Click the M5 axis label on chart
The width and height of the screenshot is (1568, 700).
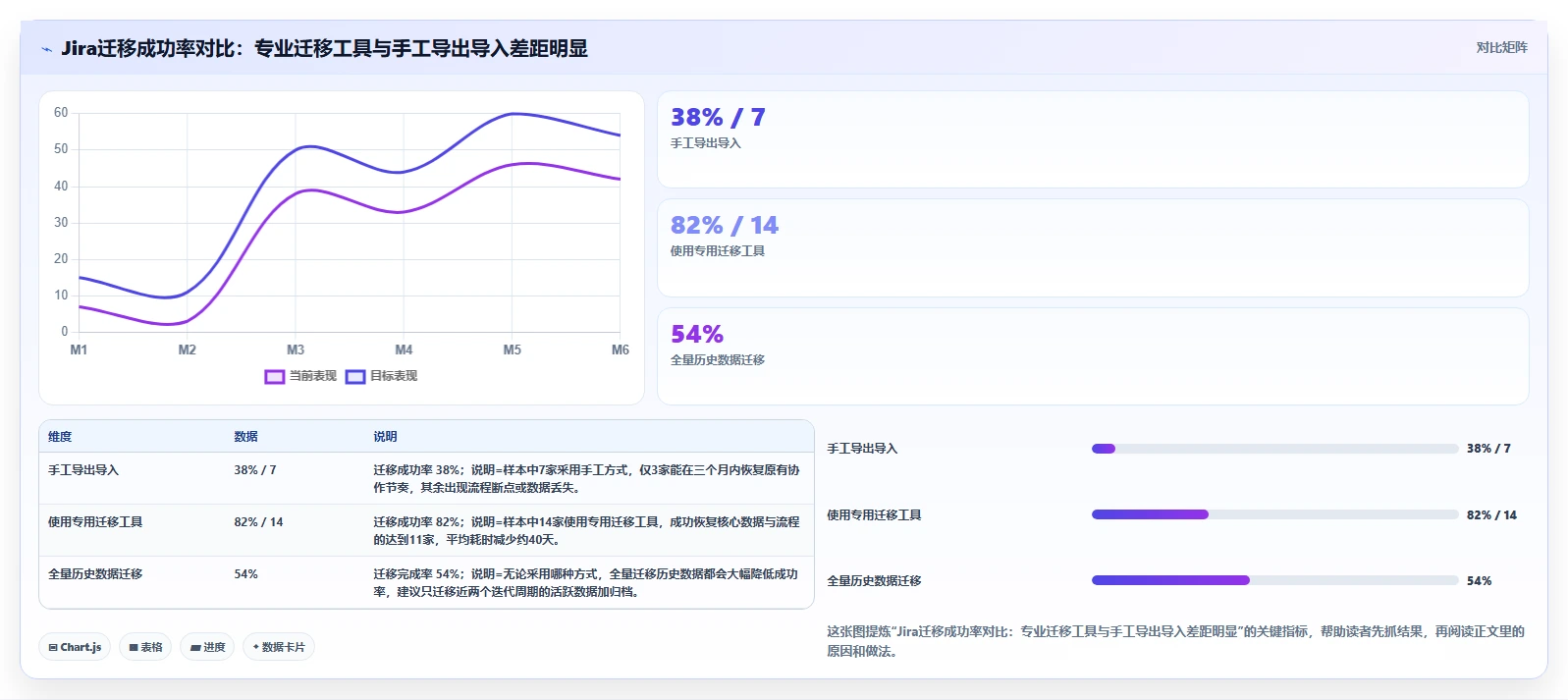tap(513, 350)
